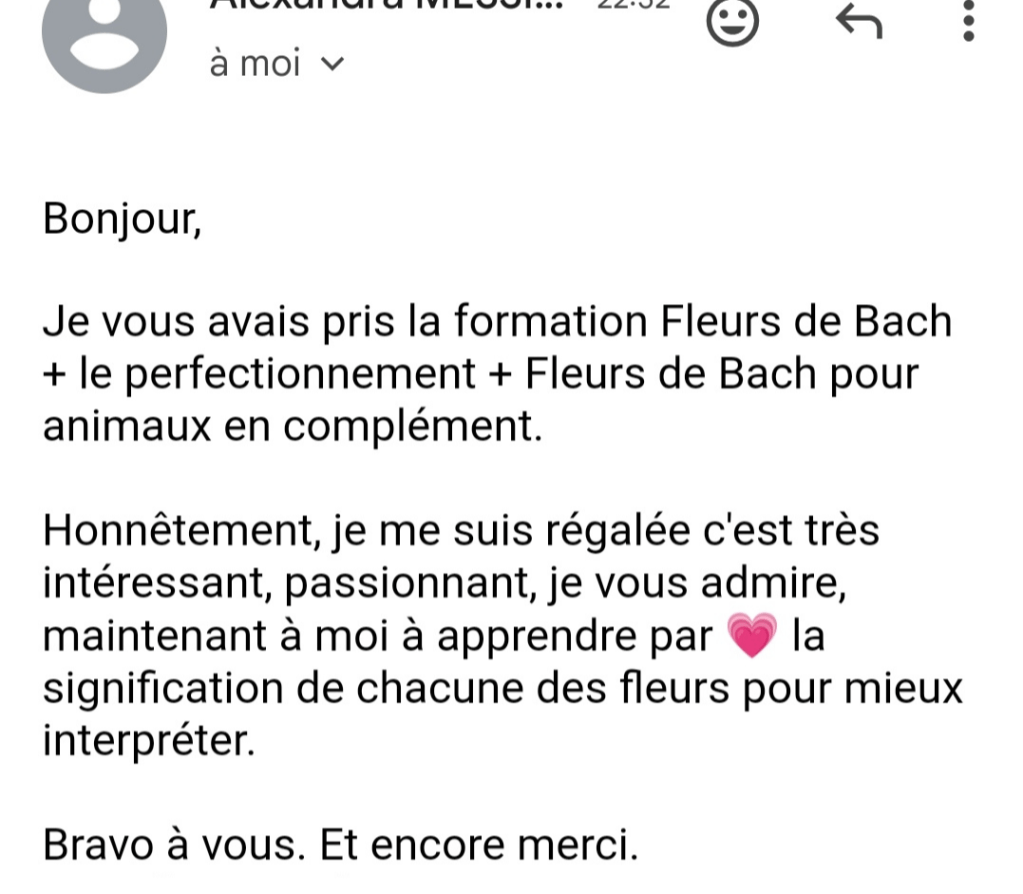Tap the "à moi" recipient label
Viewport: 1023px width, 894px height.
pyautogui.click(x=255, y=64)
